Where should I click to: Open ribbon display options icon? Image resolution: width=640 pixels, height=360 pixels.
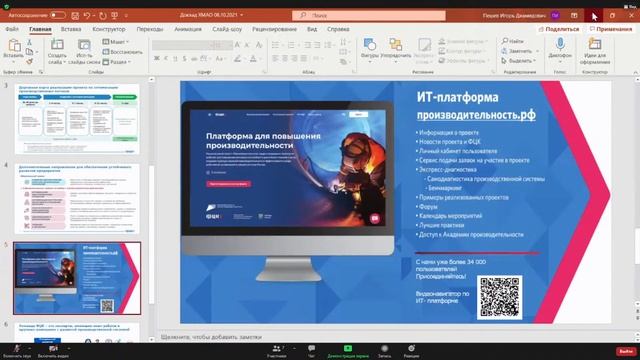click(574, 15)
